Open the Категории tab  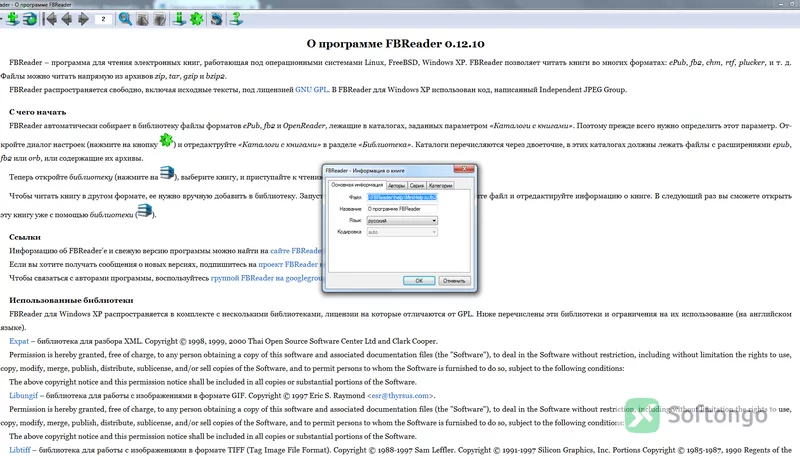[x=440, y=186]
